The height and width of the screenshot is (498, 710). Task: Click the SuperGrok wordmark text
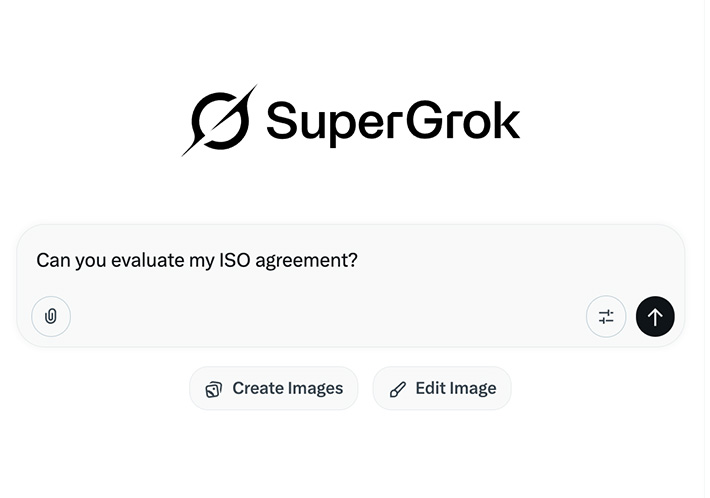(x=392, y=123)
